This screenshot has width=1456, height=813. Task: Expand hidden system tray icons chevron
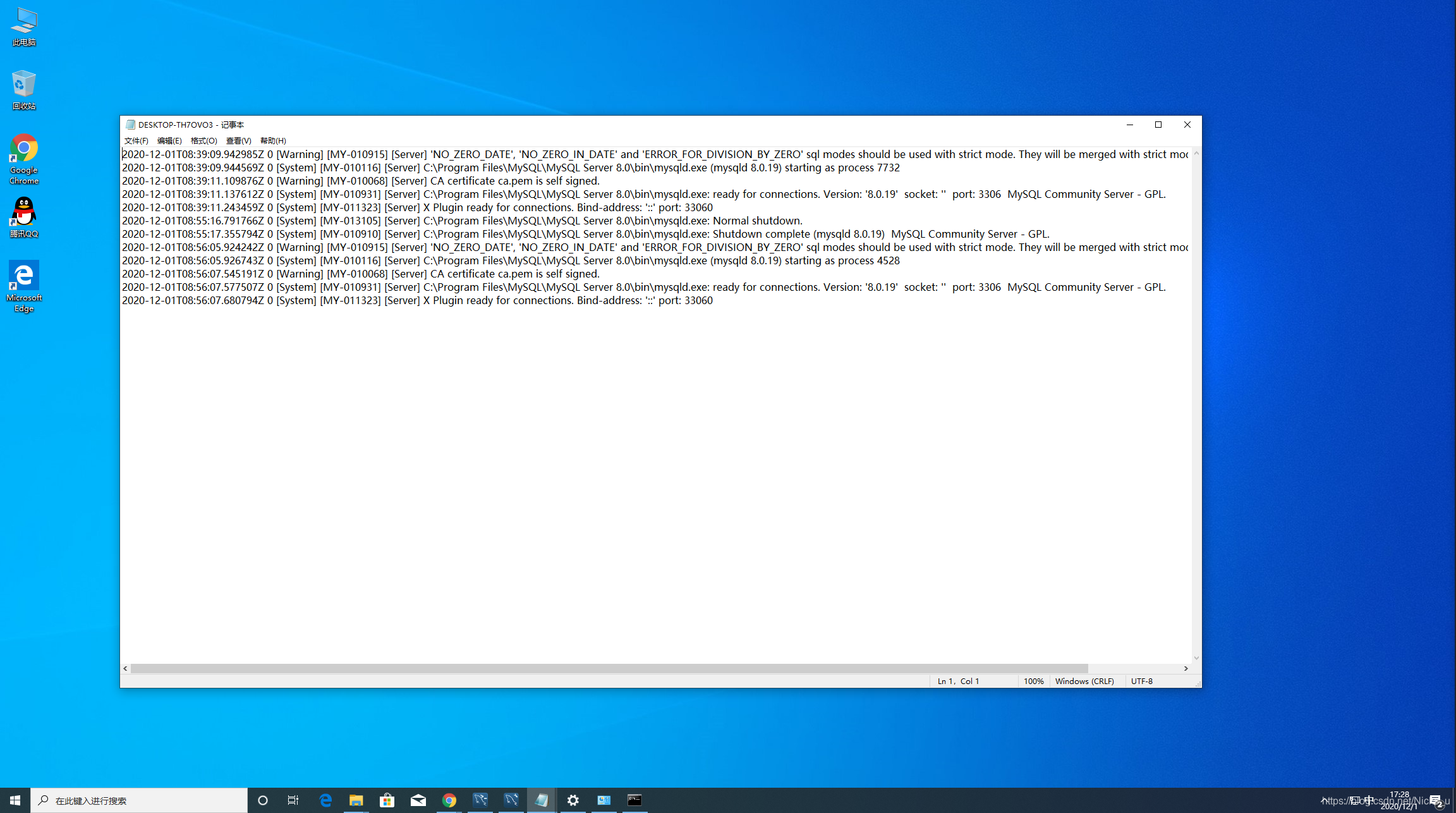click(x=1323, y=800)
